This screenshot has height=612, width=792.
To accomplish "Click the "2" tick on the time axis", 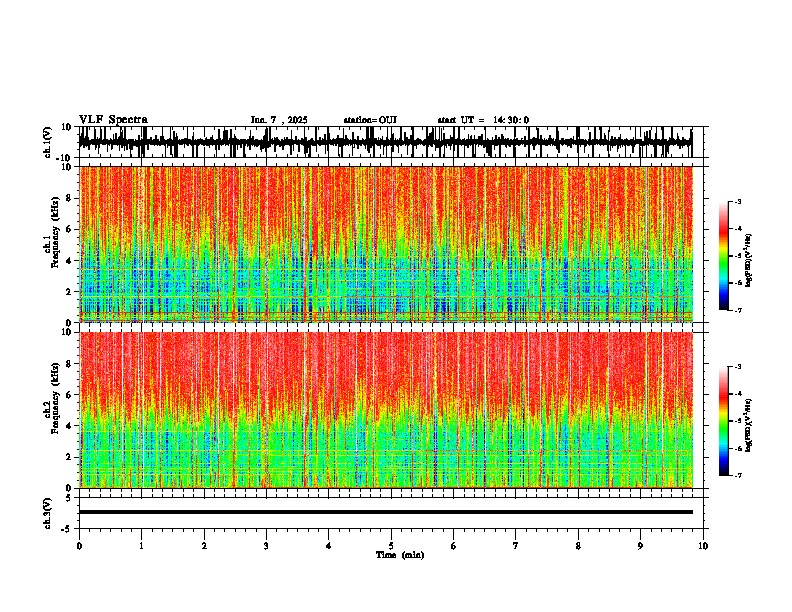I will (204, 546).
